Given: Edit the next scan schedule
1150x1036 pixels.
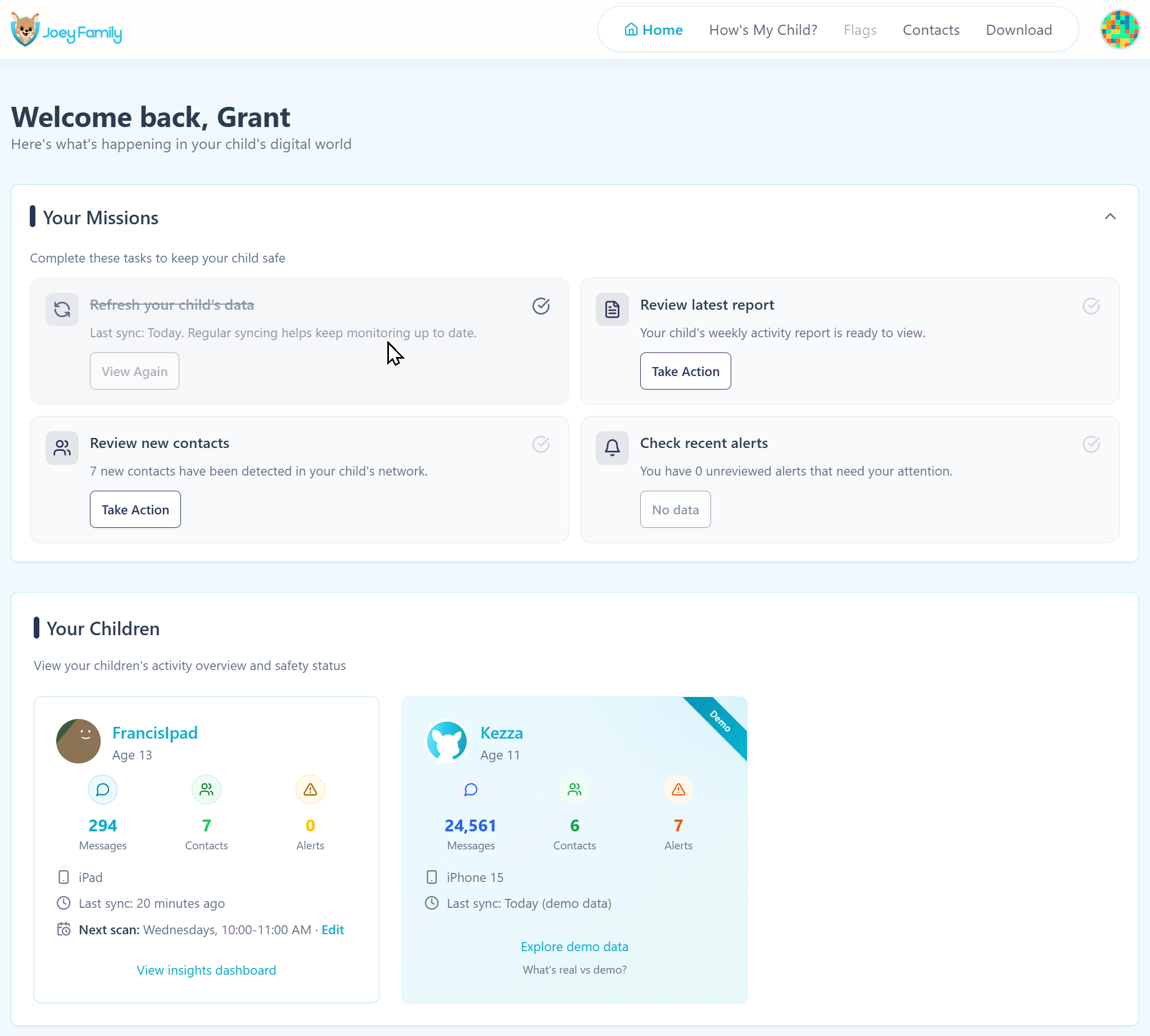Looking at the screenshot, I should pos(332,929).
